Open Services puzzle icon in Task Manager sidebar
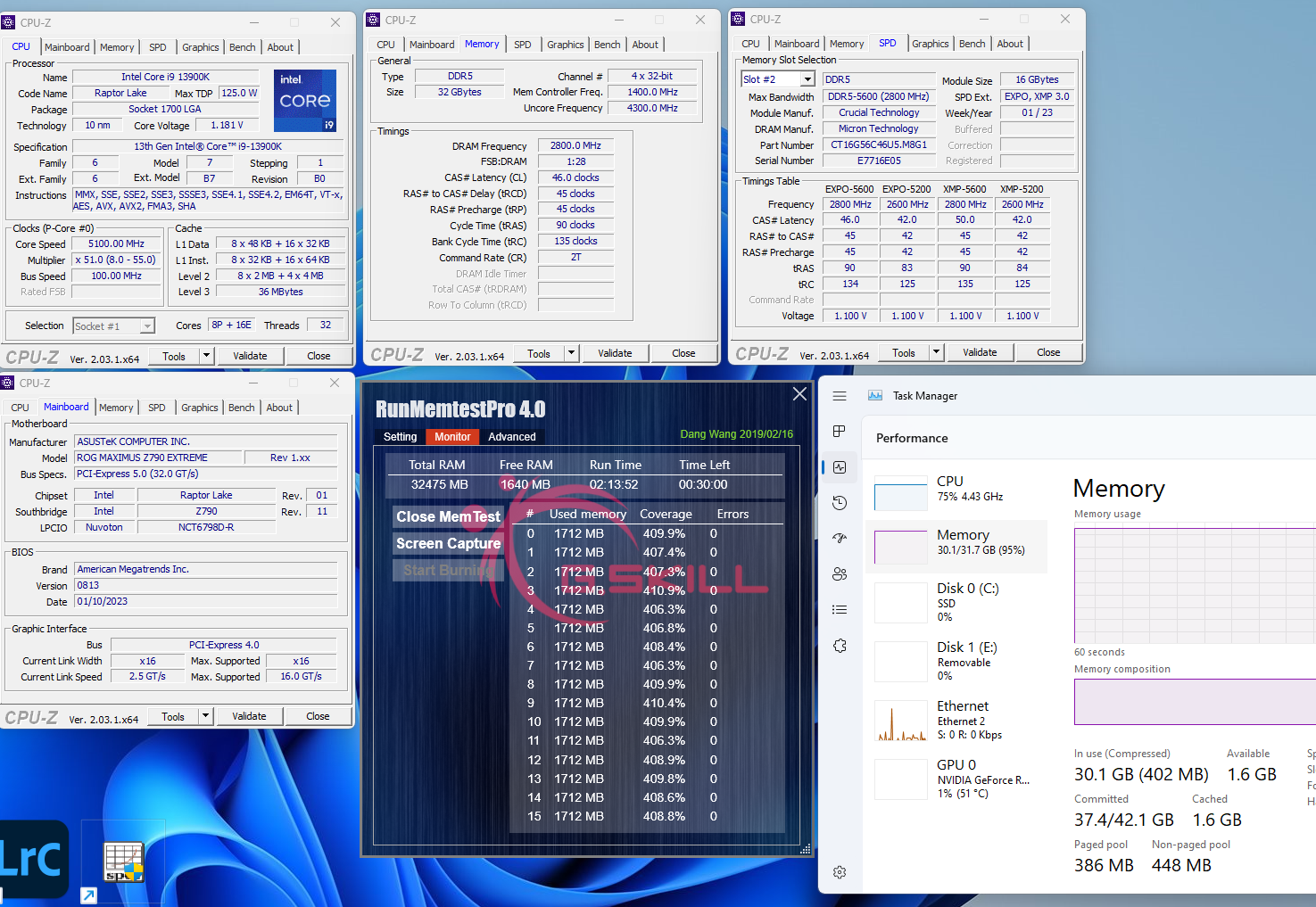 pos(840,646)
